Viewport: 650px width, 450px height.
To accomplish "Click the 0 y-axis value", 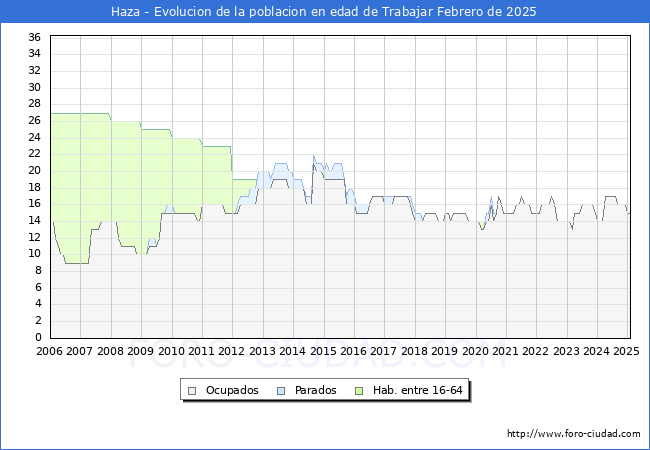I will [38, 337].
